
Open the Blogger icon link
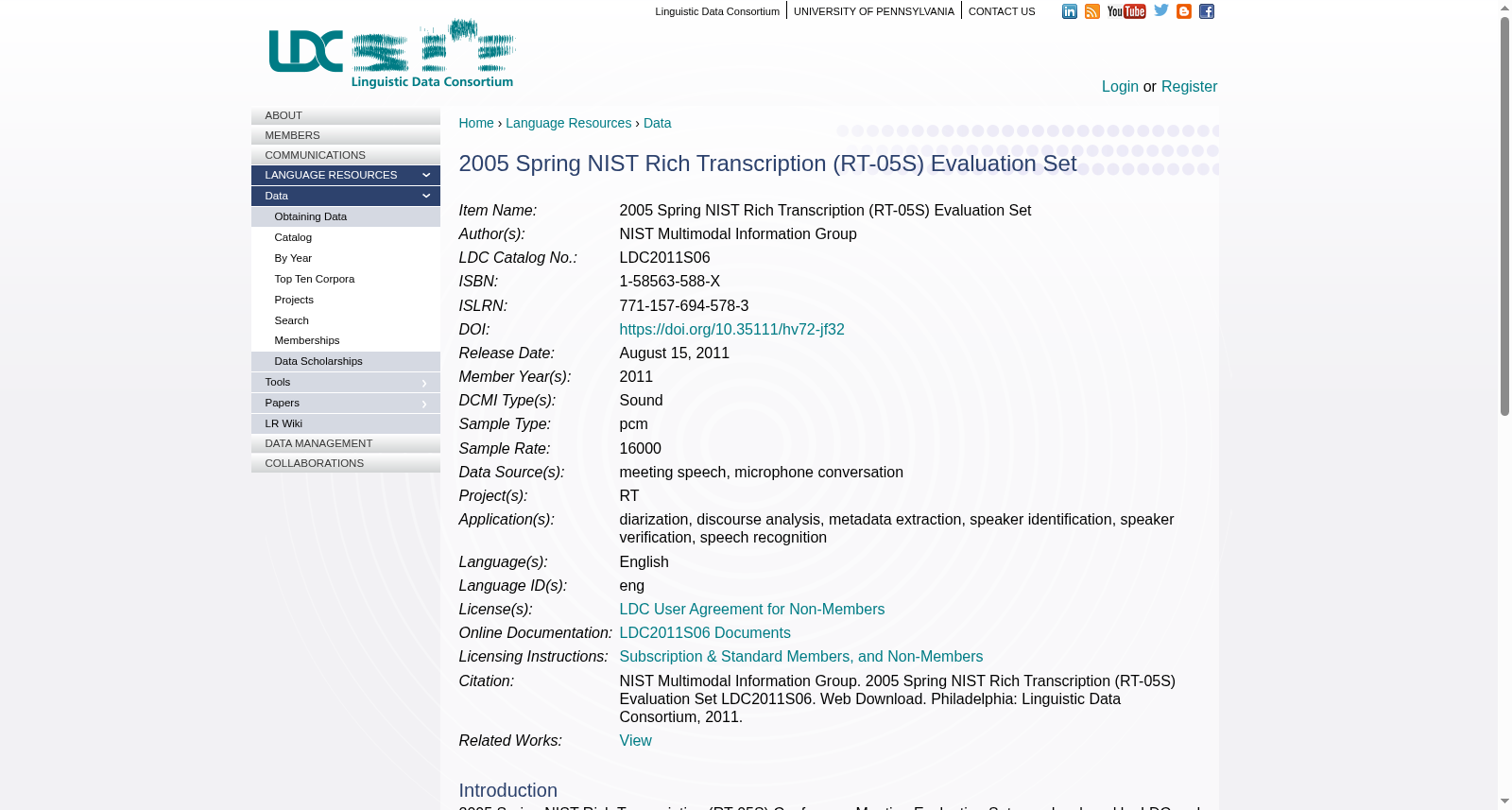click(1184, 11)
